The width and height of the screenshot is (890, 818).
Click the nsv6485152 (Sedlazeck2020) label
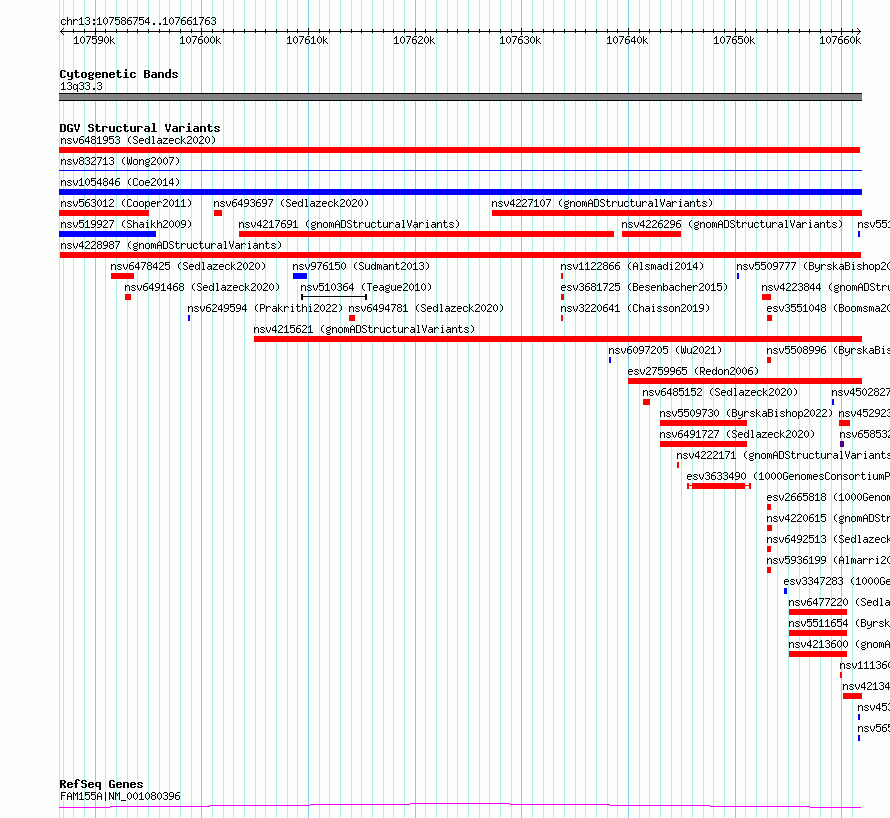click(x=720, y=392)
